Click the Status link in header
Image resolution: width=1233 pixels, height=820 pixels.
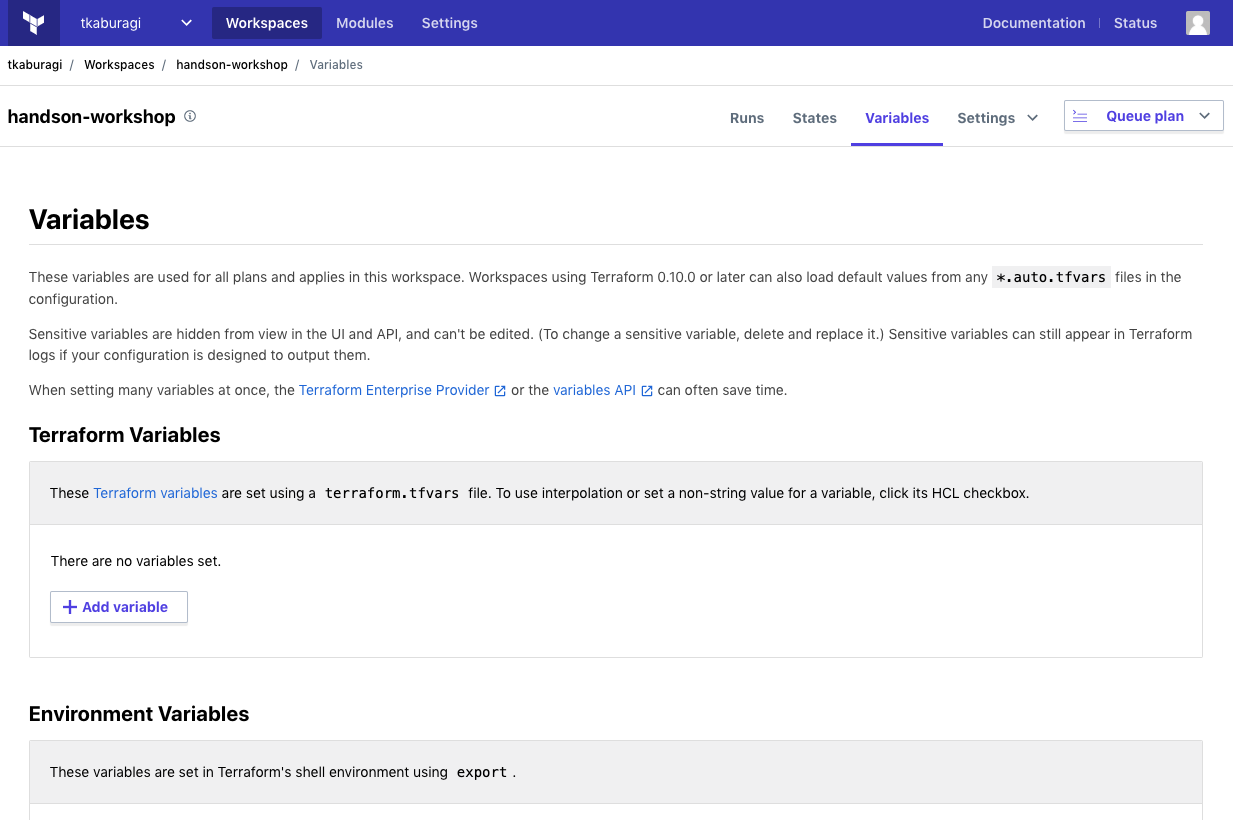pos(1135,23)
